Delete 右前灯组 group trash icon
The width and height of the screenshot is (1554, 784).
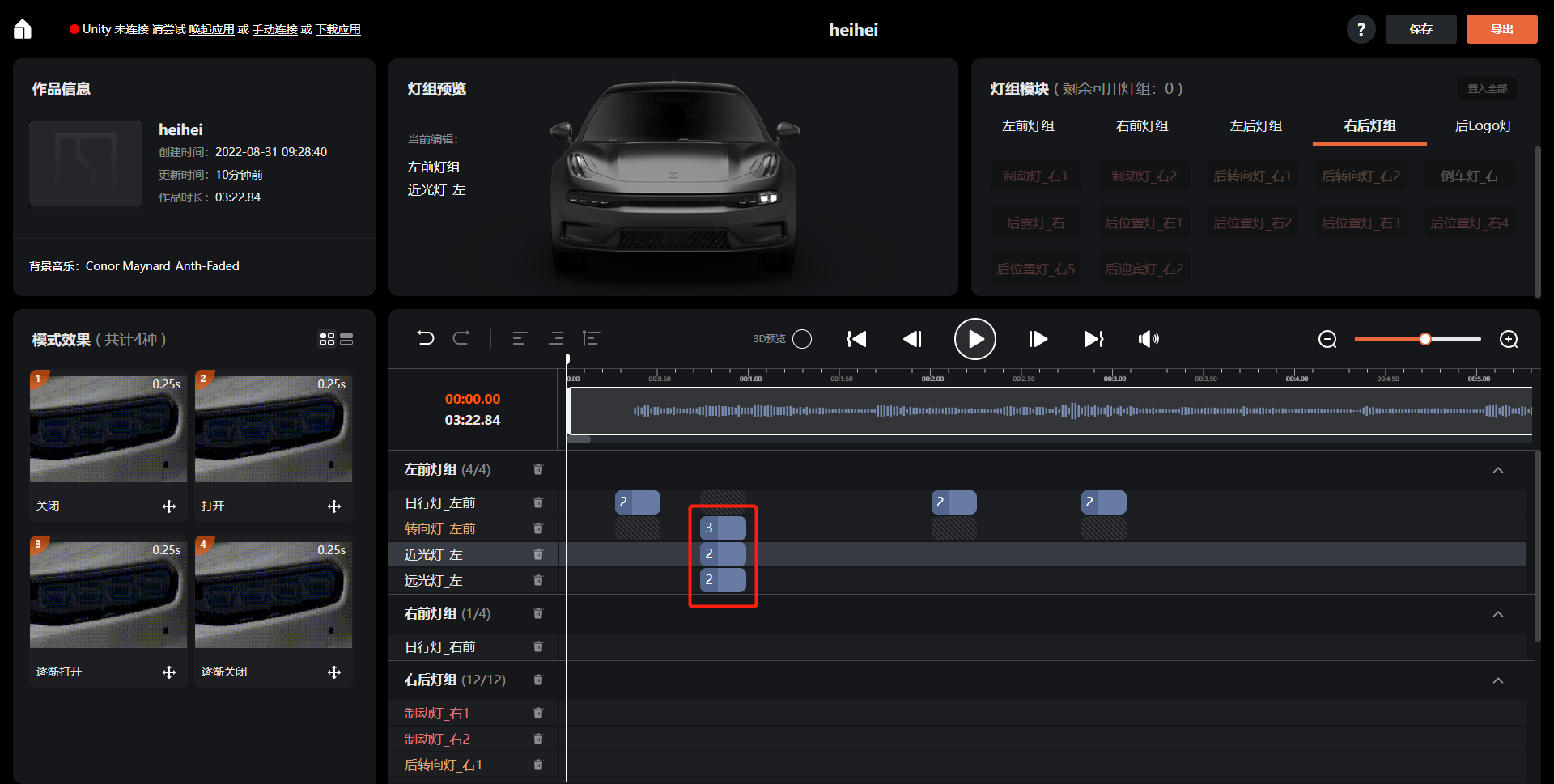pyautogui.click(x=538, y=613)
